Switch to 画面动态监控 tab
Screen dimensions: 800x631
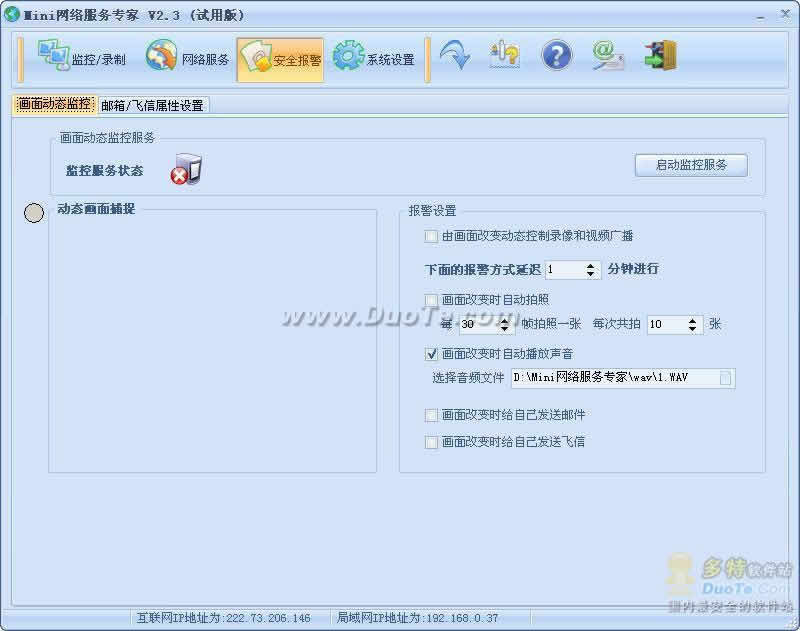(x=55, y=105)
